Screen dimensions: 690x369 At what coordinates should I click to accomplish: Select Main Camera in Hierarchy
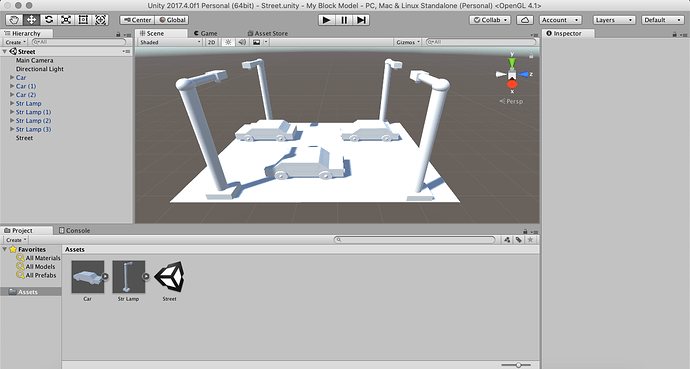point(34,60)
